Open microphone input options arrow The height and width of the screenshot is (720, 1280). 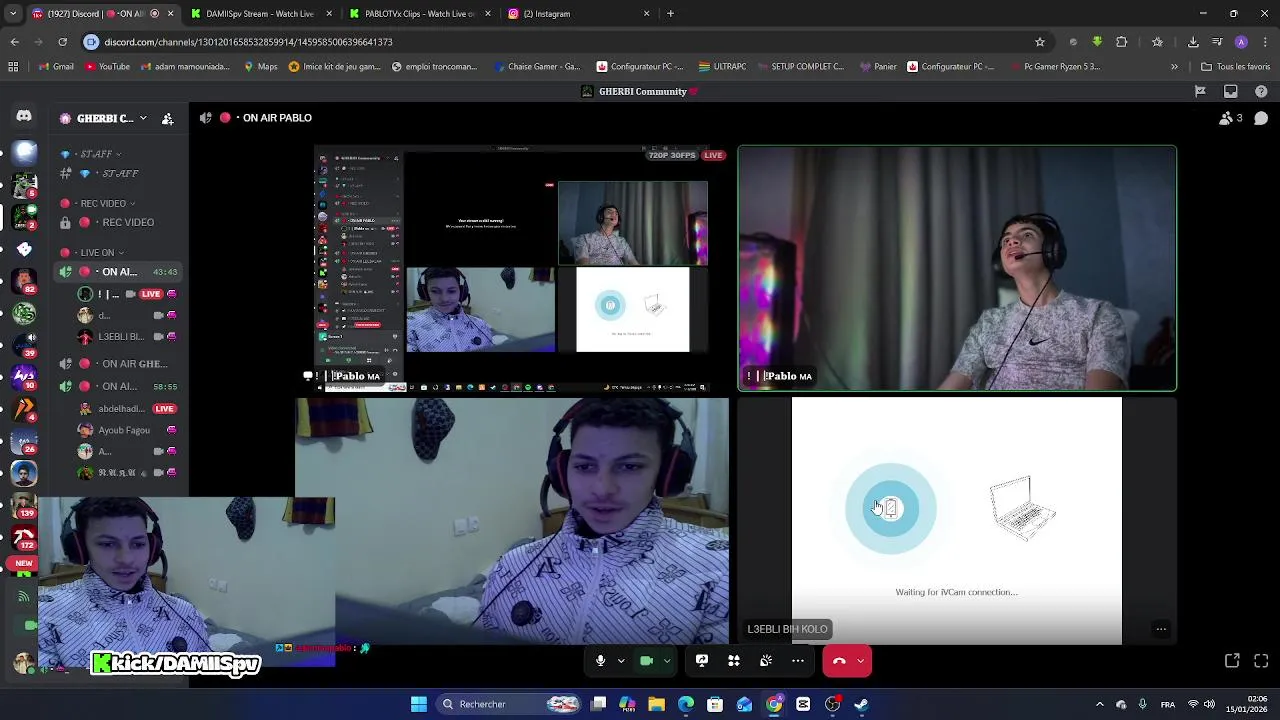pos(621,661)
